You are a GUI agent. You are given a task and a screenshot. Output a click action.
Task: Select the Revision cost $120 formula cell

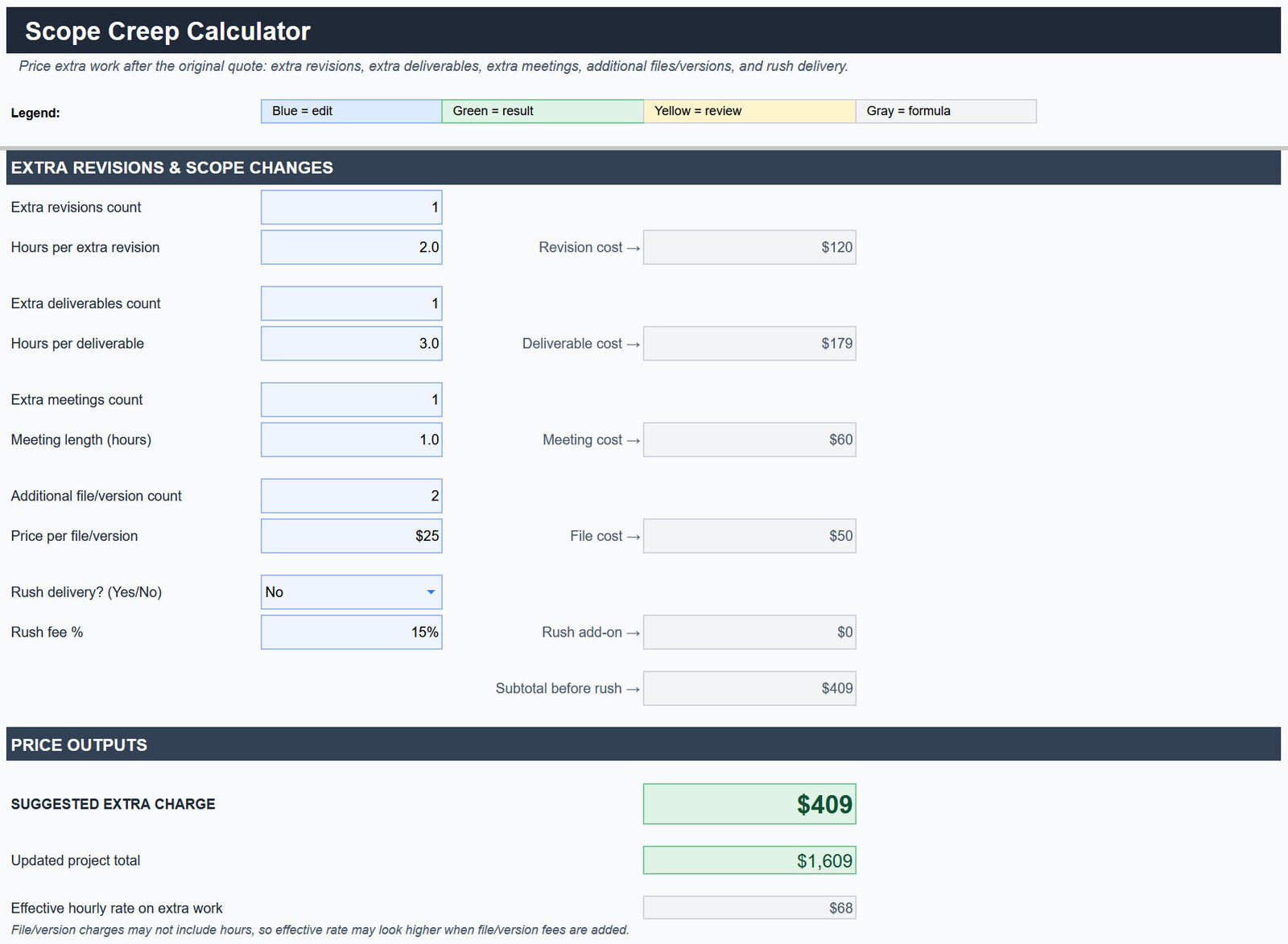(x=749, y=247)
